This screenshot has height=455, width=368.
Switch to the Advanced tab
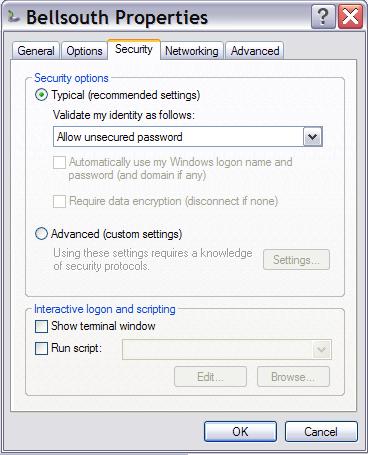click(255, 51)
